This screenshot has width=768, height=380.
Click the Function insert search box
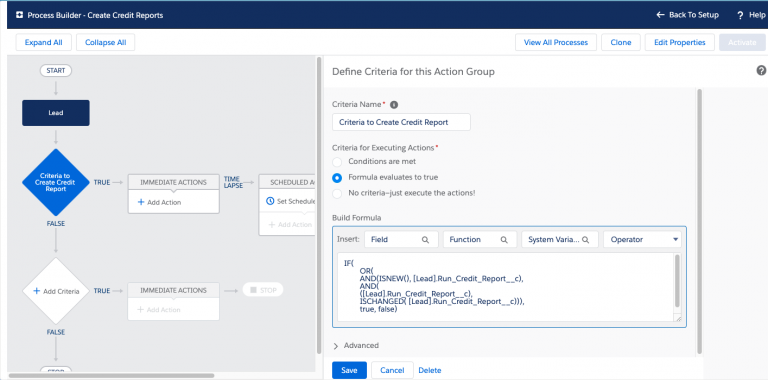click(480, 239)
